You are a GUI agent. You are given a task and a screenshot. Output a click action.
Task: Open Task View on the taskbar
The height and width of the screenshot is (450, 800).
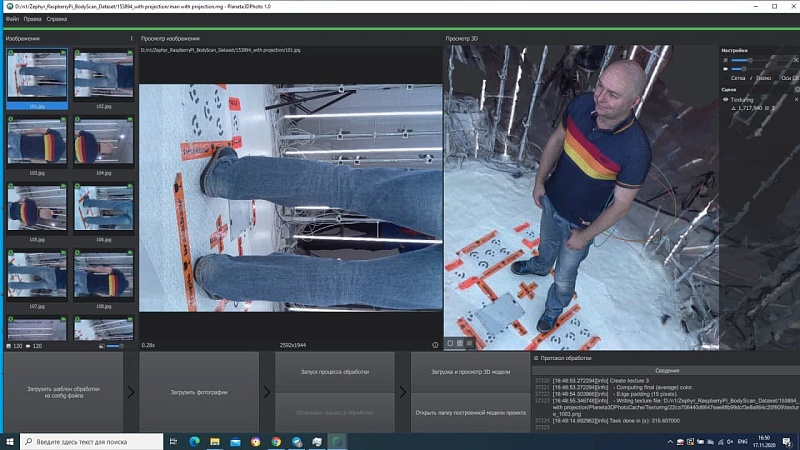pyautogui.click(x=173, y=441)
